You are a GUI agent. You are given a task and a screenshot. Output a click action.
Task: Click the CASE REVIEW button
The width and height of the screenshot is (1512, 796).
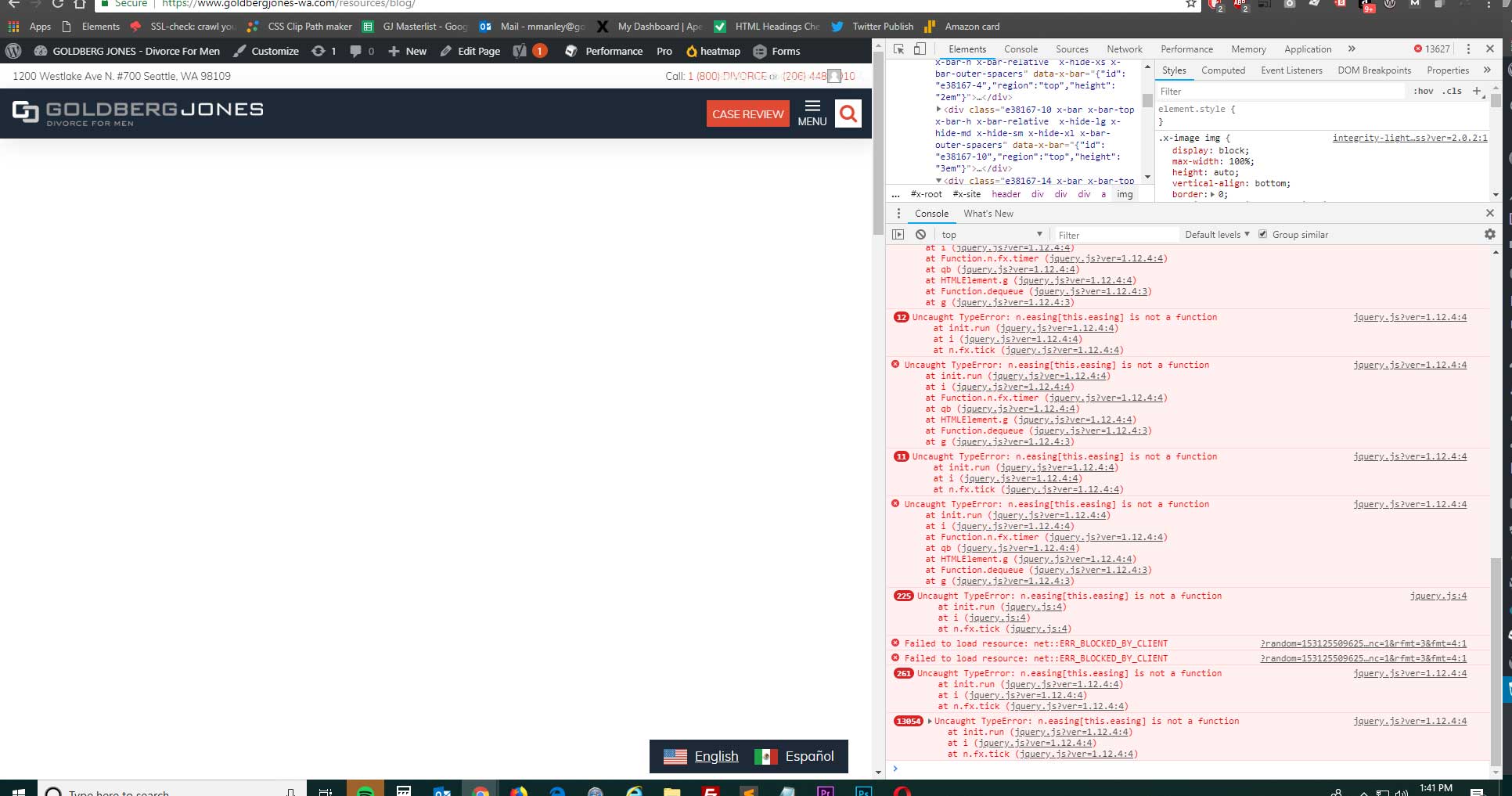[x=747, y=114]
